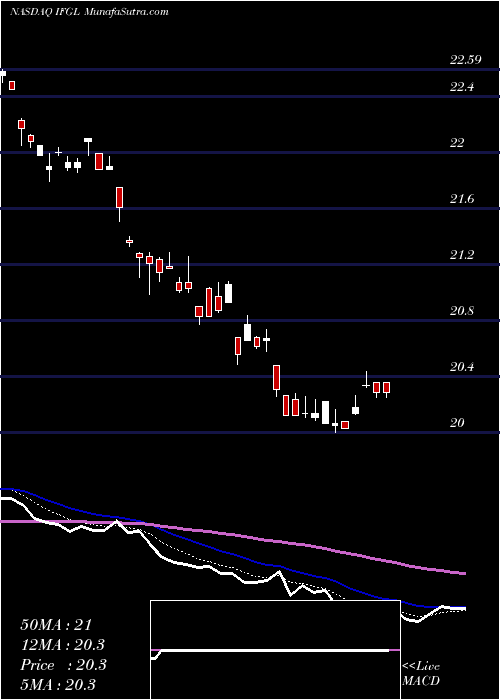Image resolution: width=500 pixels, height=700 pixels.
Task: Click the 20 price level label
Action: coord(457,423)
